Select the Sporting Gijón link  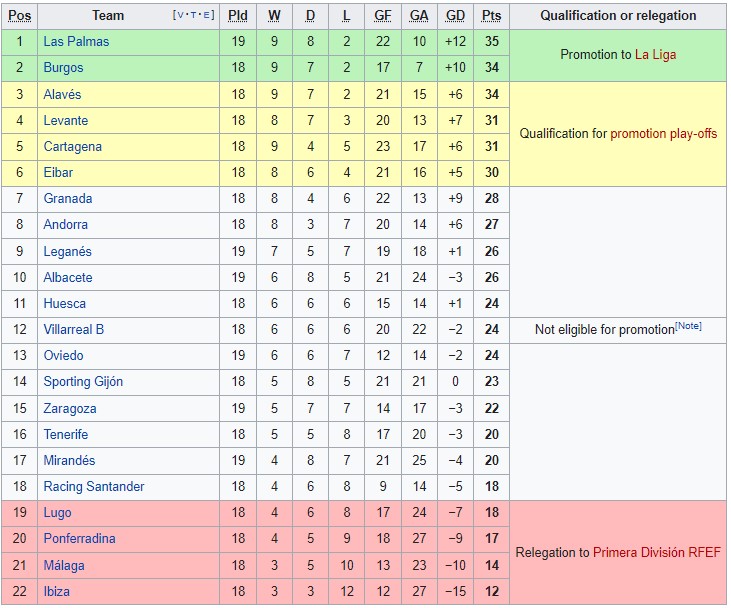(x=83, y=382)
